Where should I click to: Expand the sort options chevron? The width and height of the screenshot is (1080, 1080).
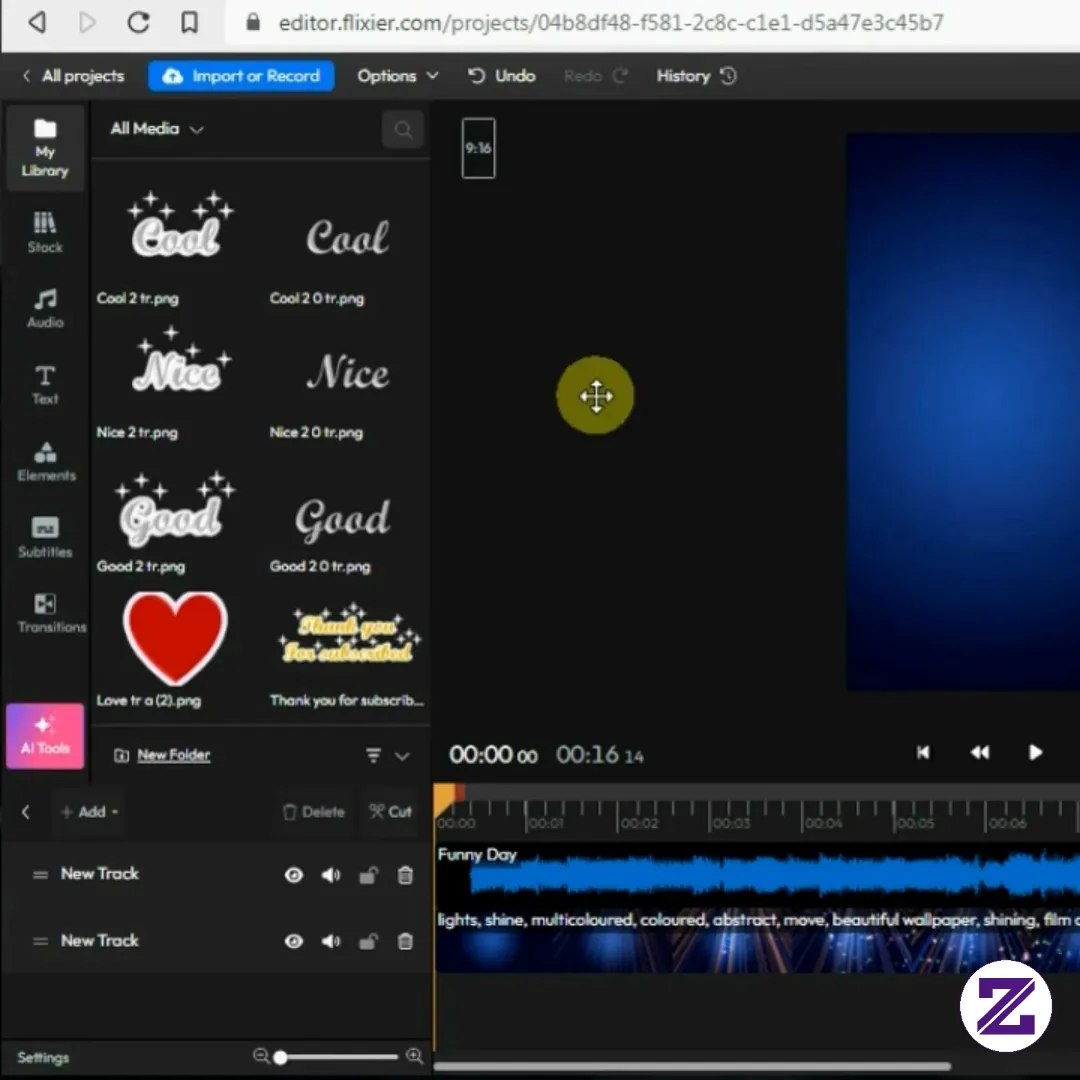pyautogui.click(x=402, y=756)
